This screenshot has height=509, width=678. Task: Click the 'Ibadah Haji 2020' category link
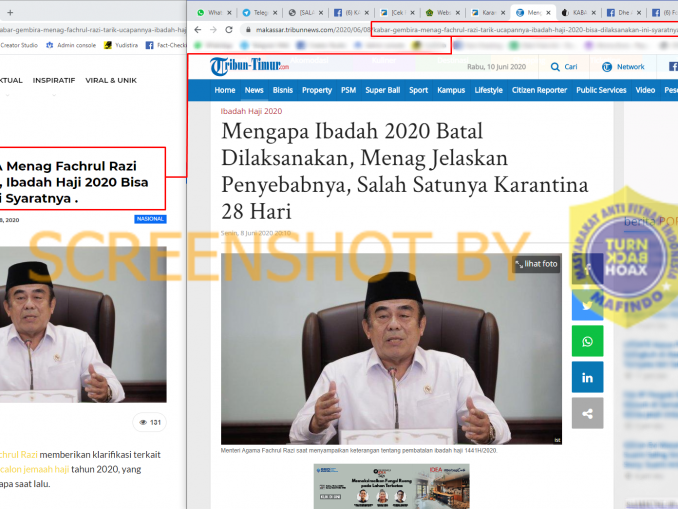pos(251,111)
